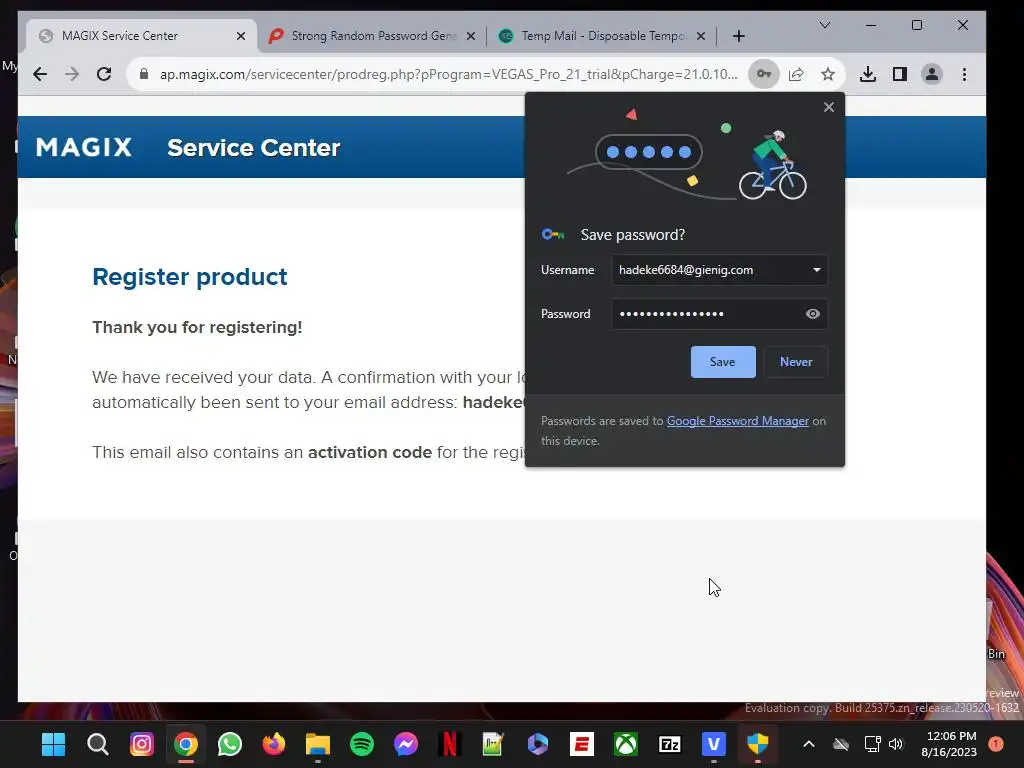Screen dimensions: 1024x768
Task: Close the Strong Random Password tab
Action: [x=471, y=36]
